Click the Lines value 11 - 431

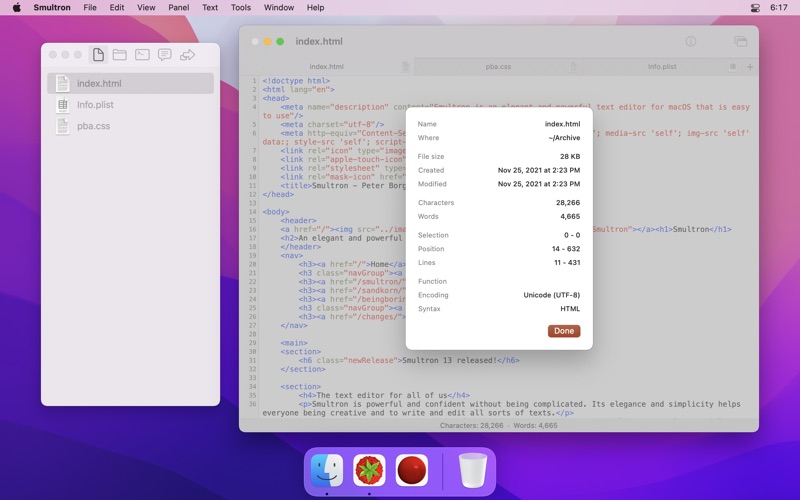567,263
